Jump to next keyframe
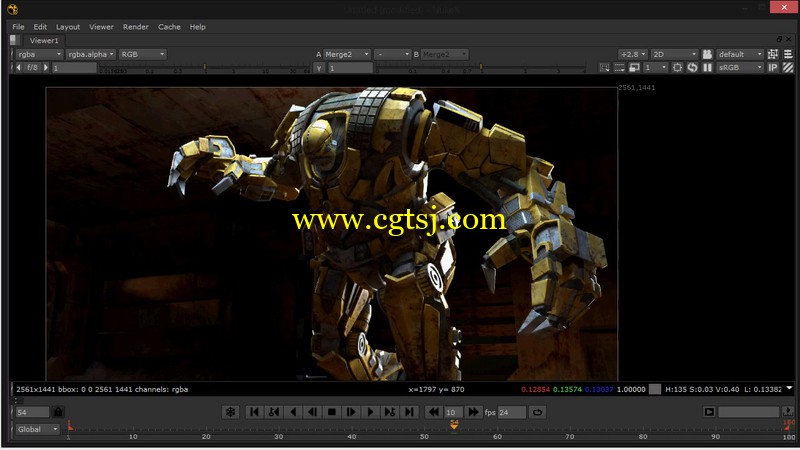Screen dimensions: 800x450 point(390,412)
